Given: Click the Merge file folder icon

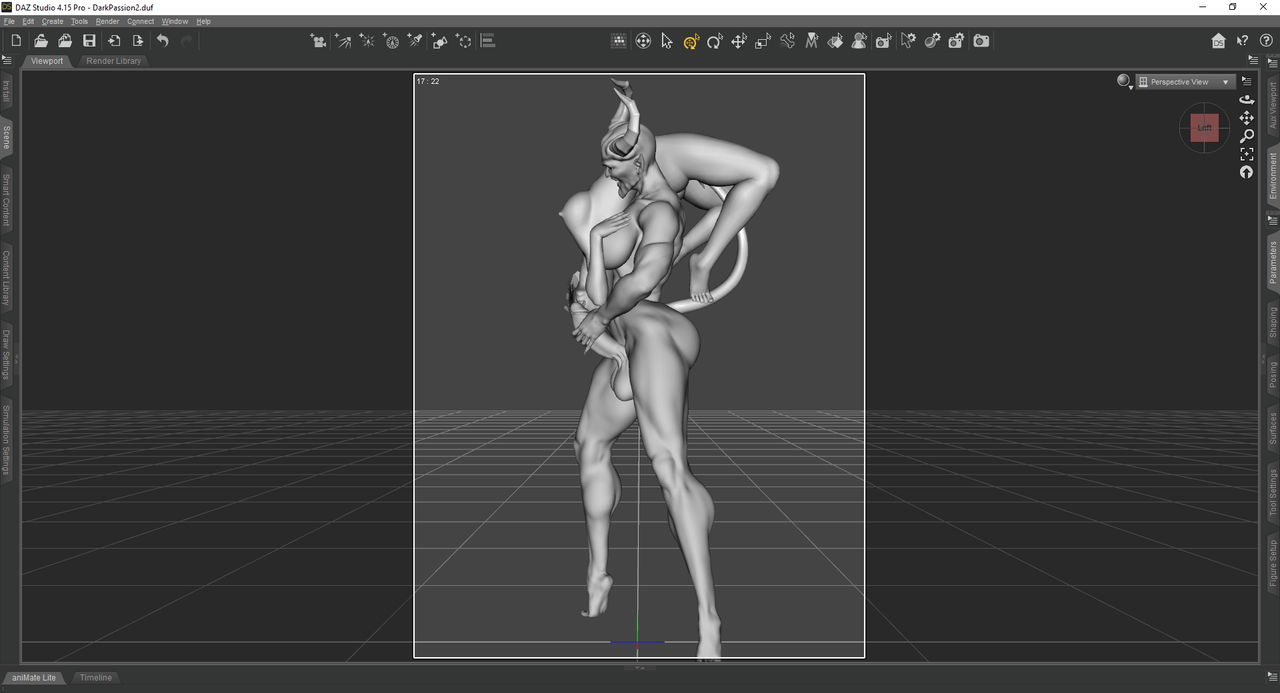Looking at the screenshot, I should [65, 41].
